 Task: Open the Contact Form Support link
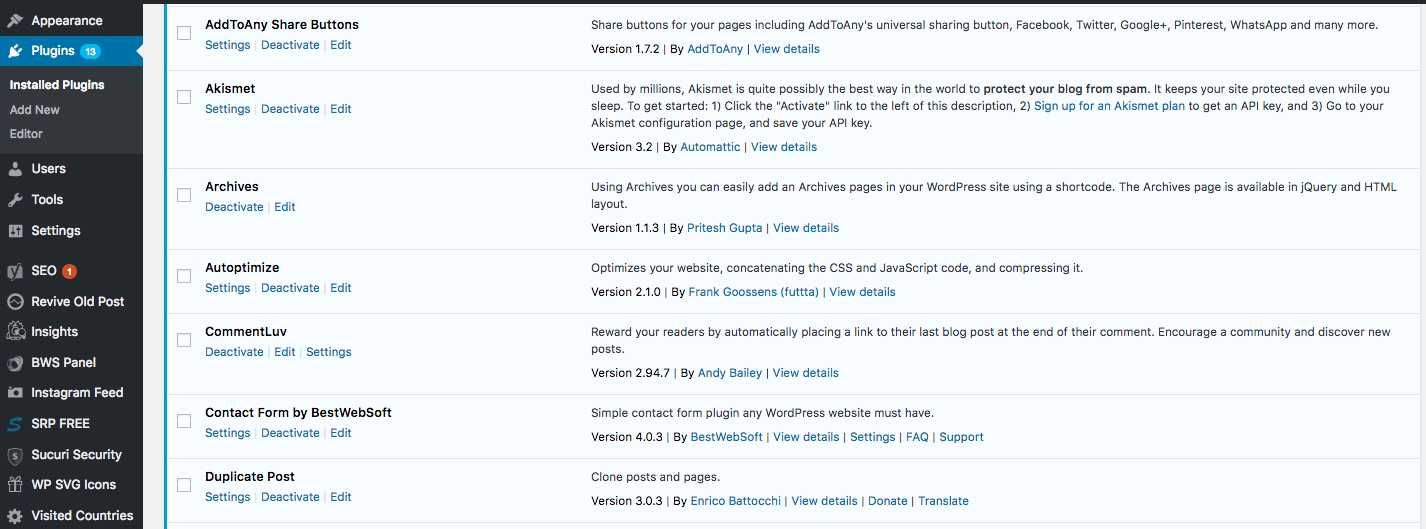click(961, 437)
